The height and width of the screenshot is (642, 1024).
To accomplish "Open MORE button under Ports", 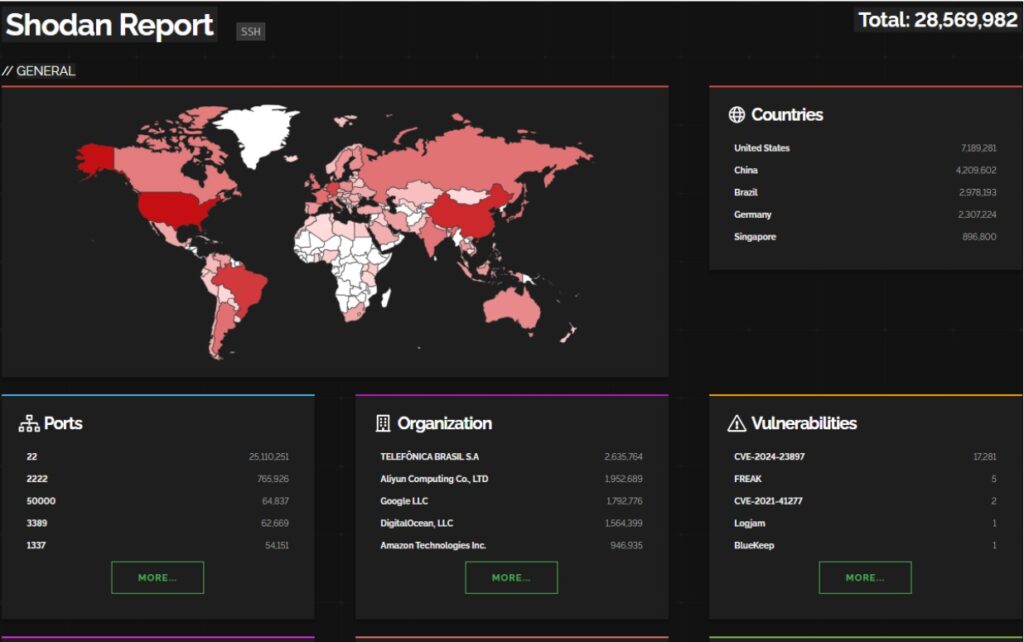I will click(157, 577).
